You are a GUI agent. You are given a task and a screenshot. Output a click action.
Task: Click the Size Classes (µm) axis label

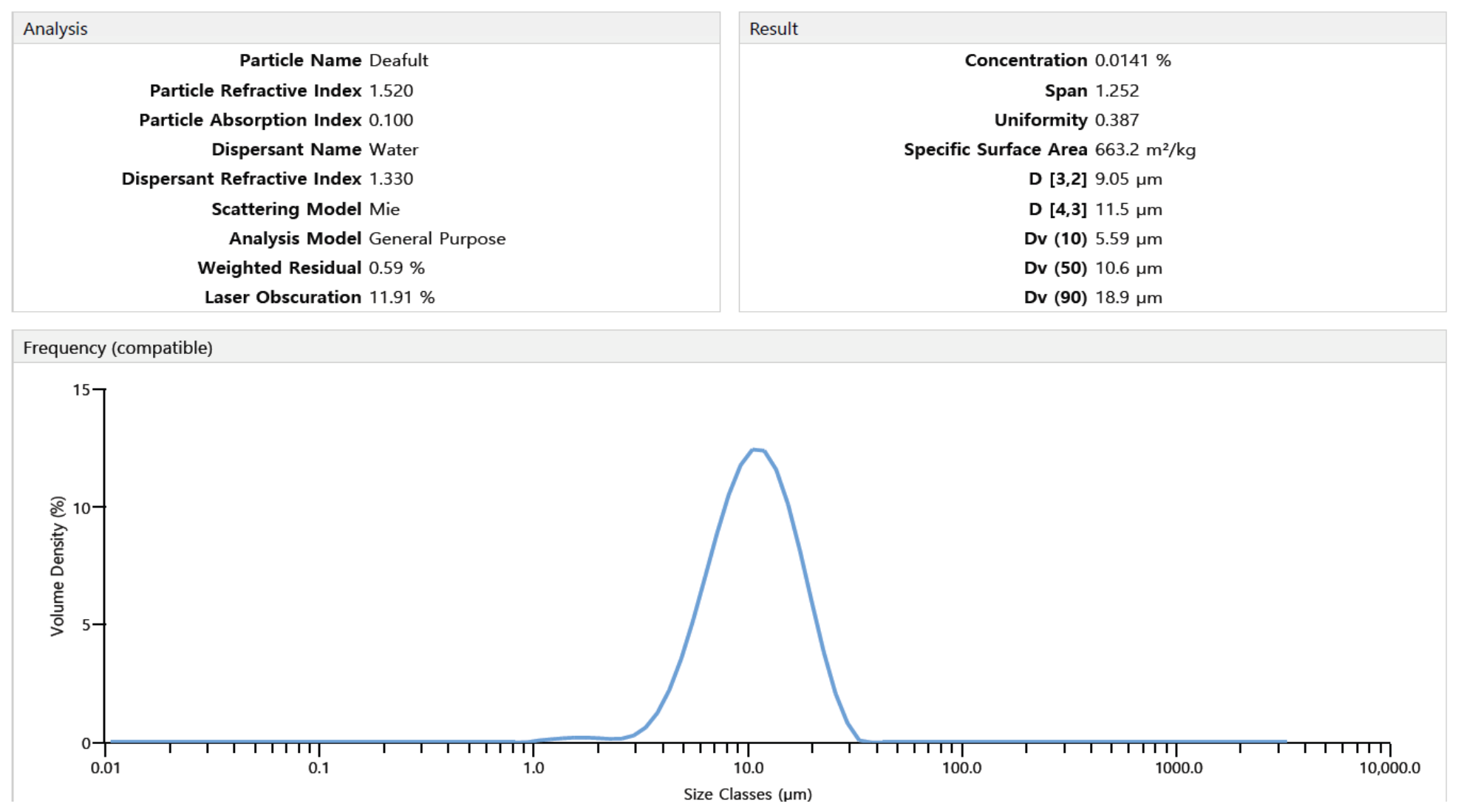click(747, 794)
